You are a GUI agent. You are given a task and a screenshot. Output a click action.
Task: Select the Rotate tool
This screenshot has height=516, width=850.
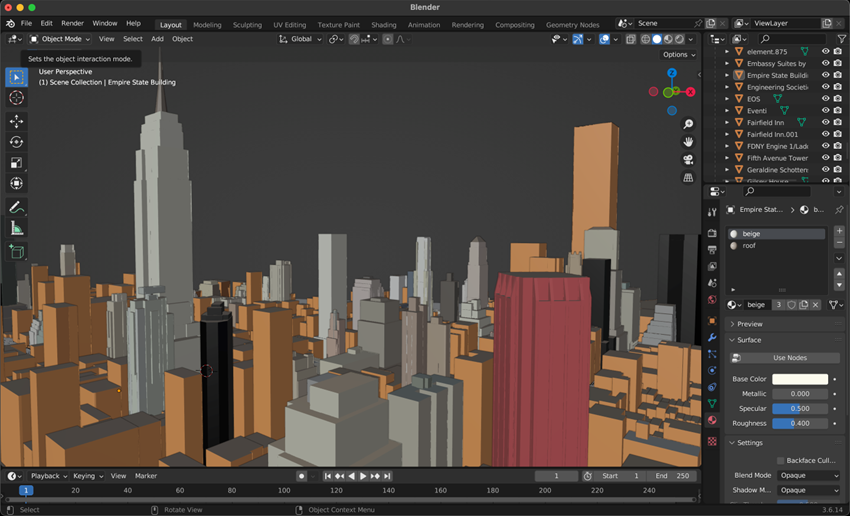16,142
